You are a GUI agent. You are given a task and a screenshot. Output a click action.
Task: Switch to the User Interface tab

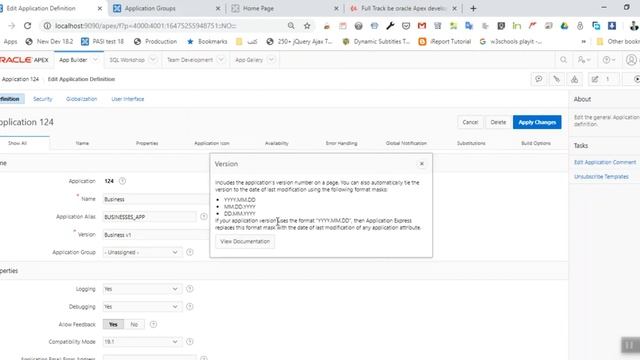128,99
